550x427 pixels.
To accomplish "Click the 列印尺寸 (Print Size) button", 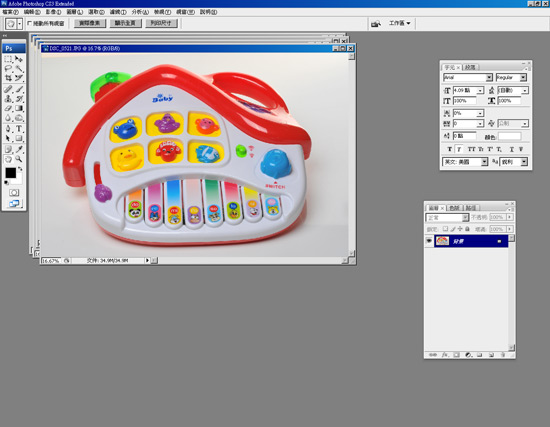I will coord(161,23).
